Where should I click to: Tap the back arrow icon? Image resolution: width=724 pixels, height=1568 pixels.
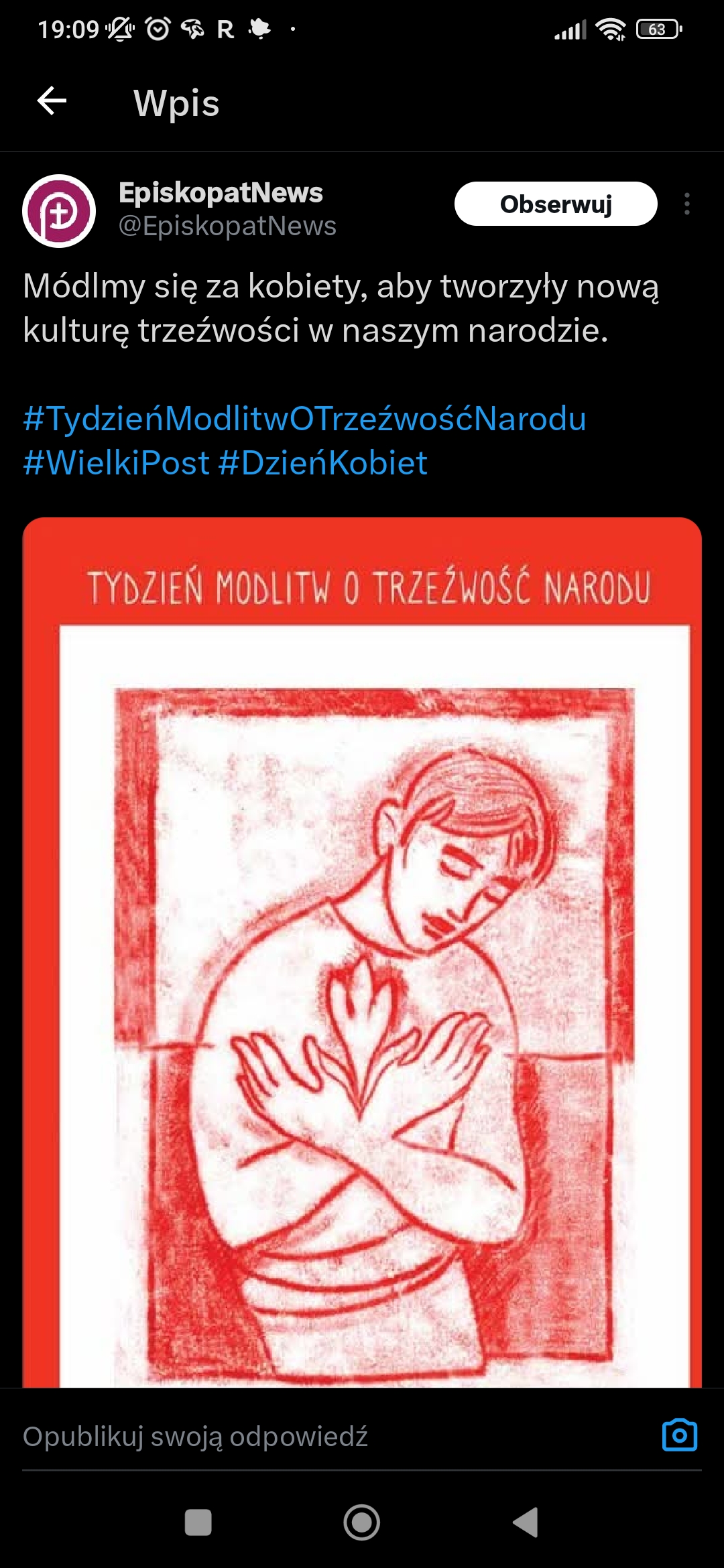tap(52, 101)
